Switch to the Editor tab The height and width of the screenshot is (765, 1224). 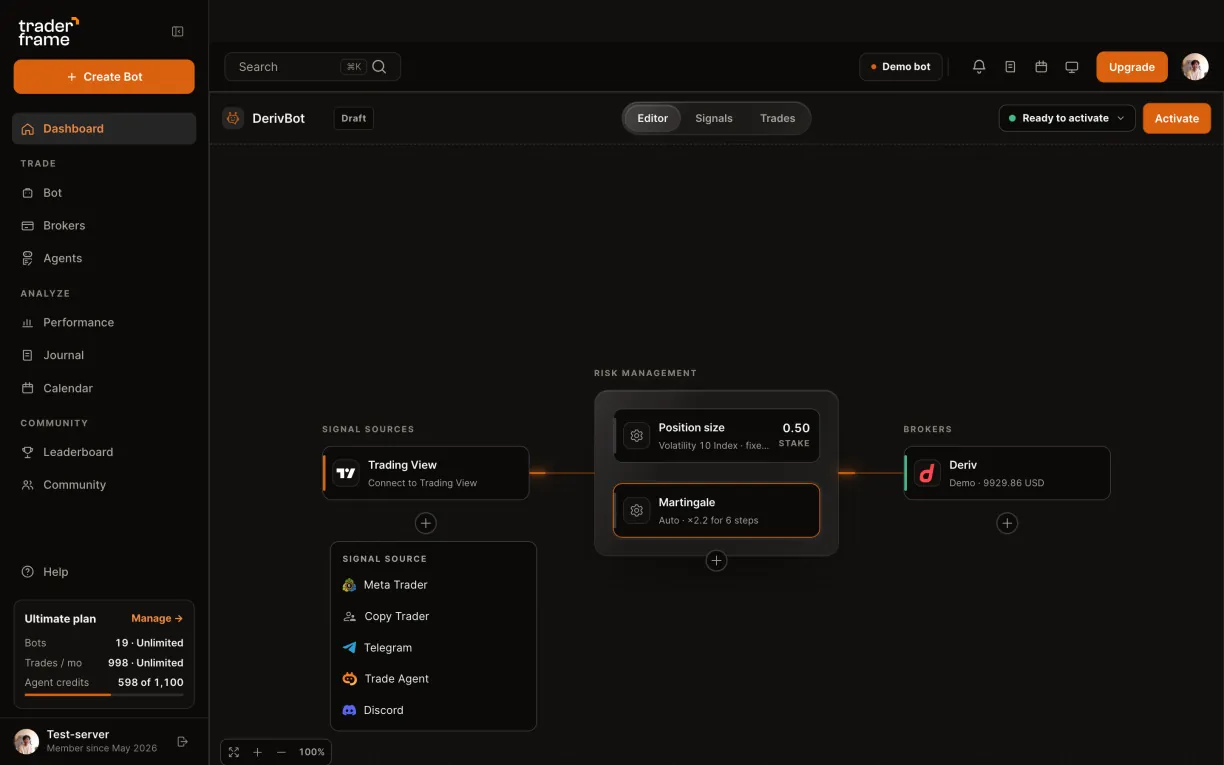tap(653, 118)
